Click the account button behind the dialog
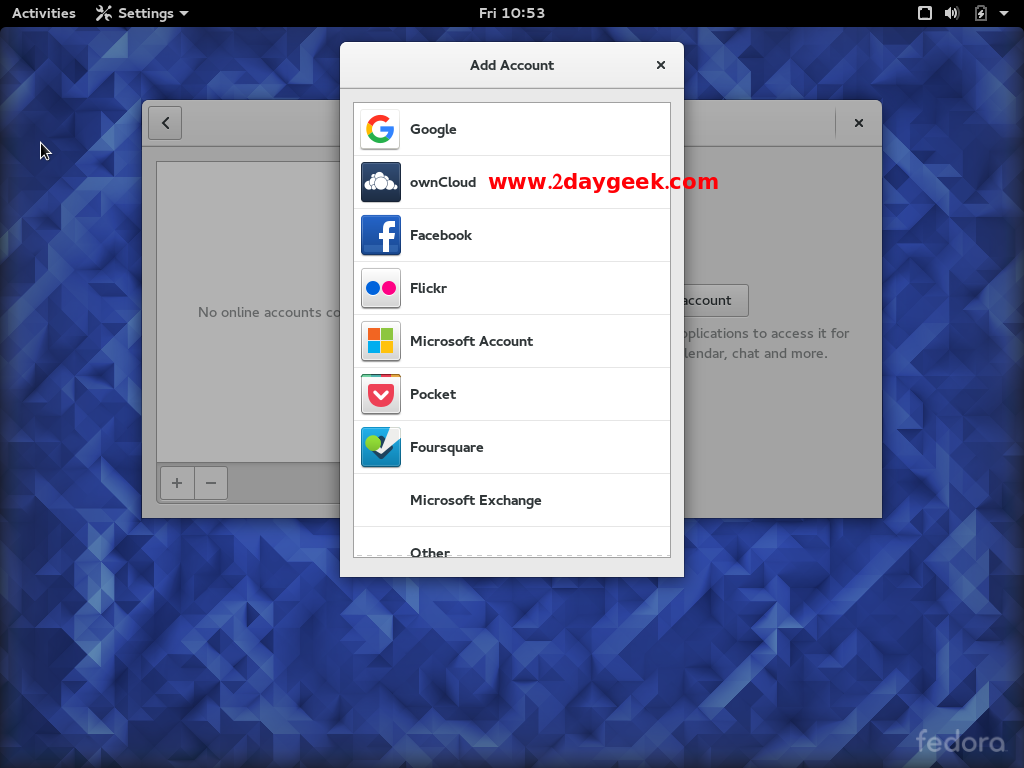This screenshot has width=1024, height=768. pos(716,300)
